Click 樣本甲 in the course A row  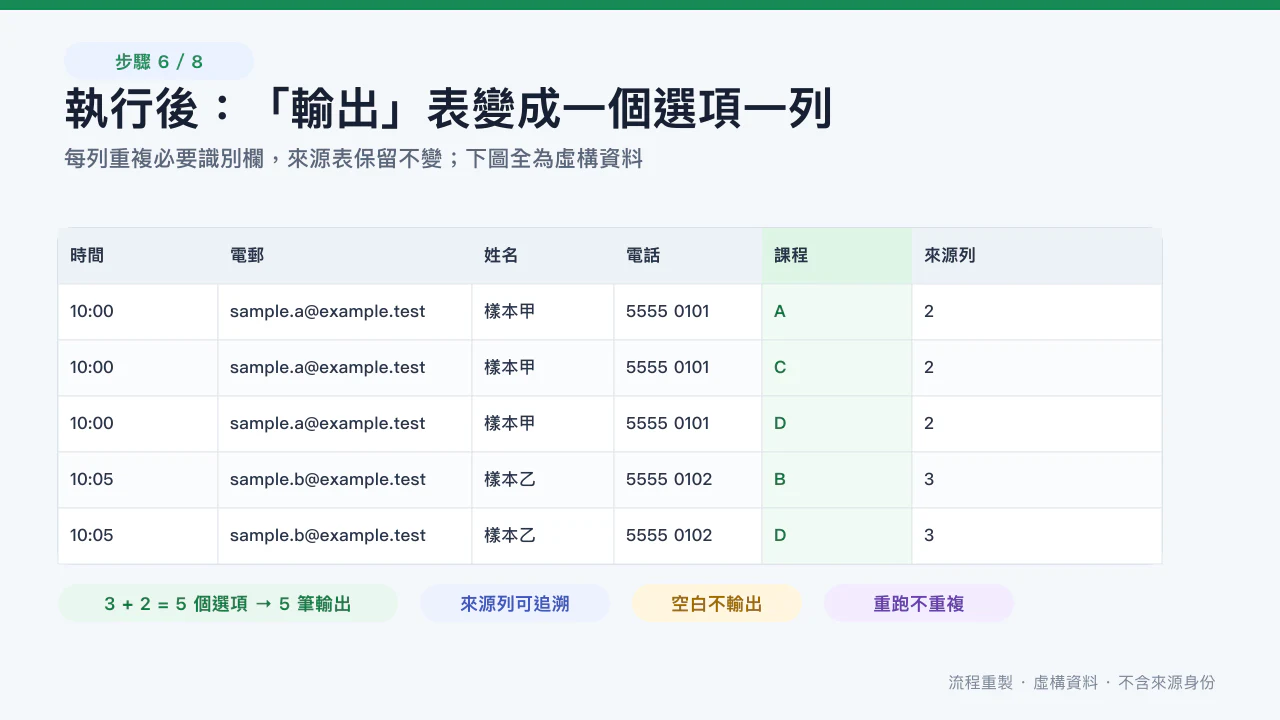click(543, 312)
